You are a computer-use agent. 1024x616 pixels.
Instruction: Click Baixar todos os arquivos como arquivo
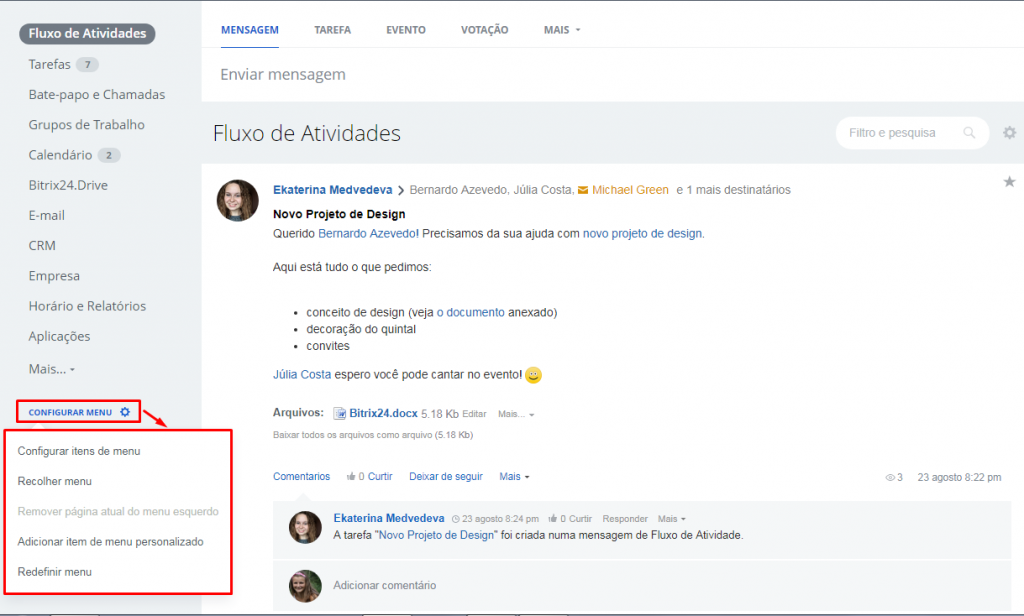[373, 435]
